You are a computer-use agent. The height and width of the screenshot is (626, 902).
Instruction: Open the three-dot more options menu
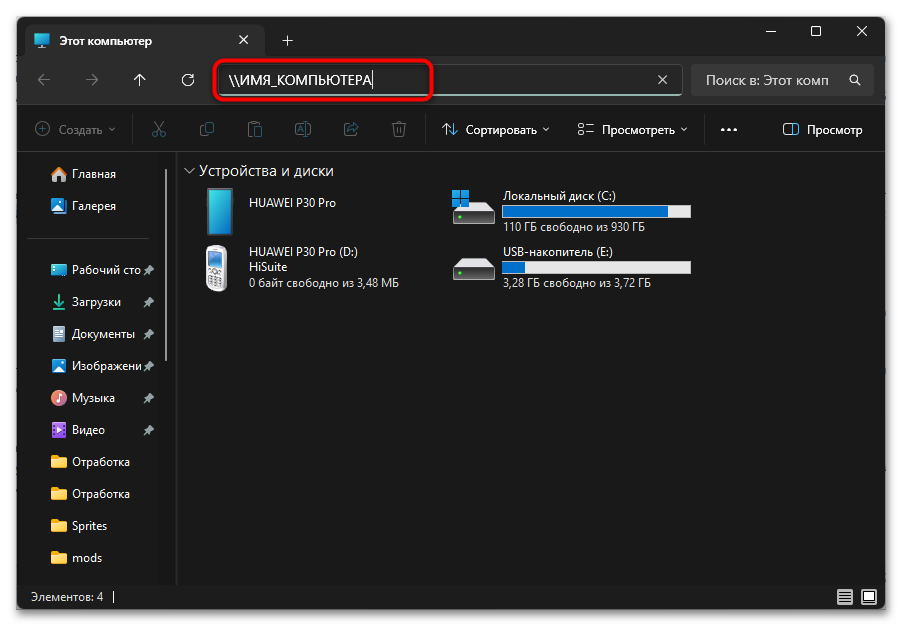coord(729,129)
